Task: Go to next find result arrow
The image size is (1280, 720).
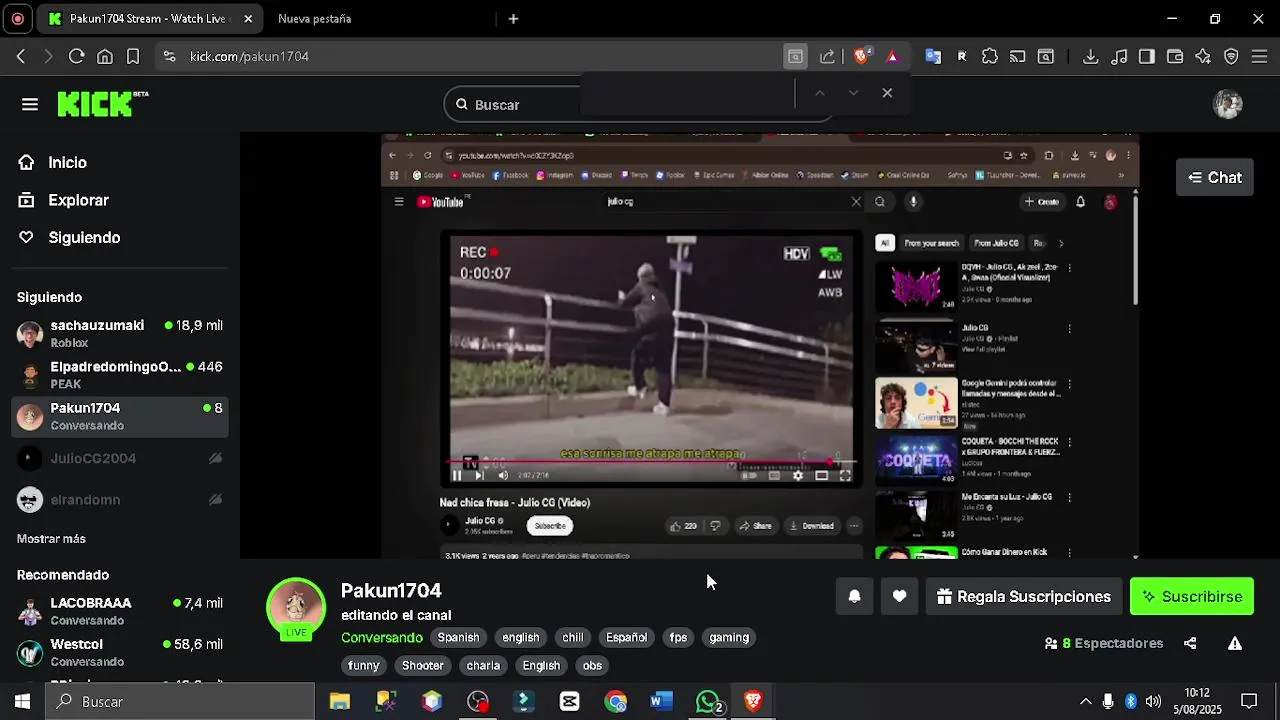Action: (x=853, y=93)
